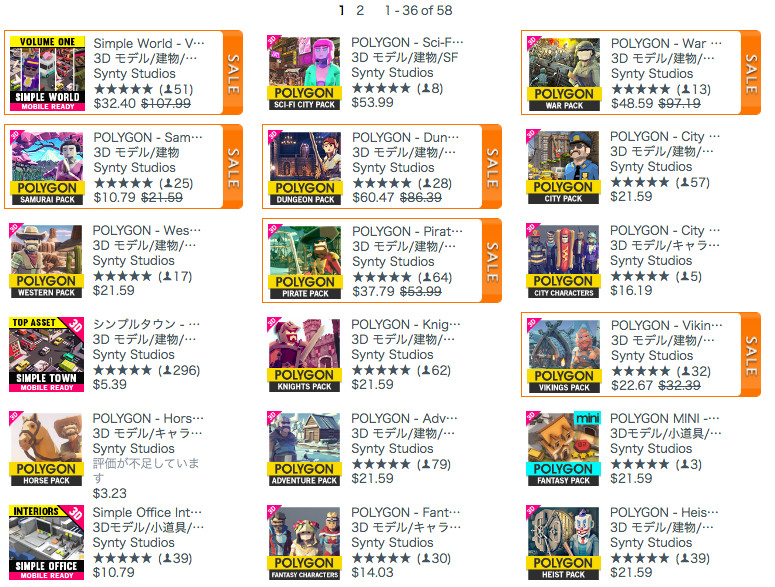Image resolution: width=775 pixels, height=587 pixels.
Task: Click the SALE ribbon on Vikings Pack
Action: tap(751, 354)
